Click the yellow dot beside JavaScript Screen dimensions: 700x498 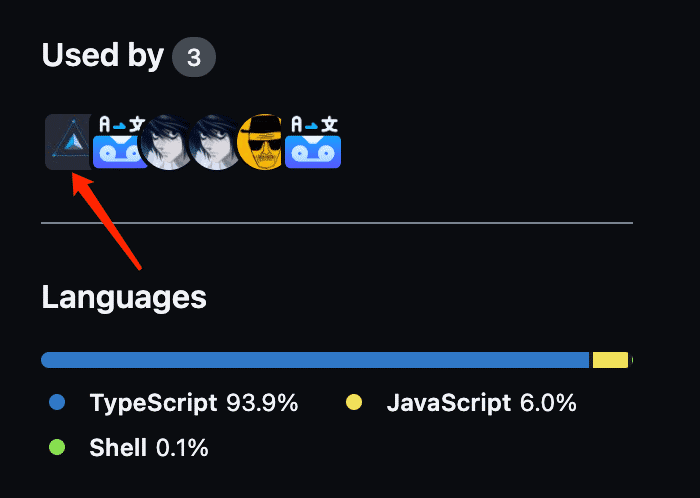click(x=354, y=402)
